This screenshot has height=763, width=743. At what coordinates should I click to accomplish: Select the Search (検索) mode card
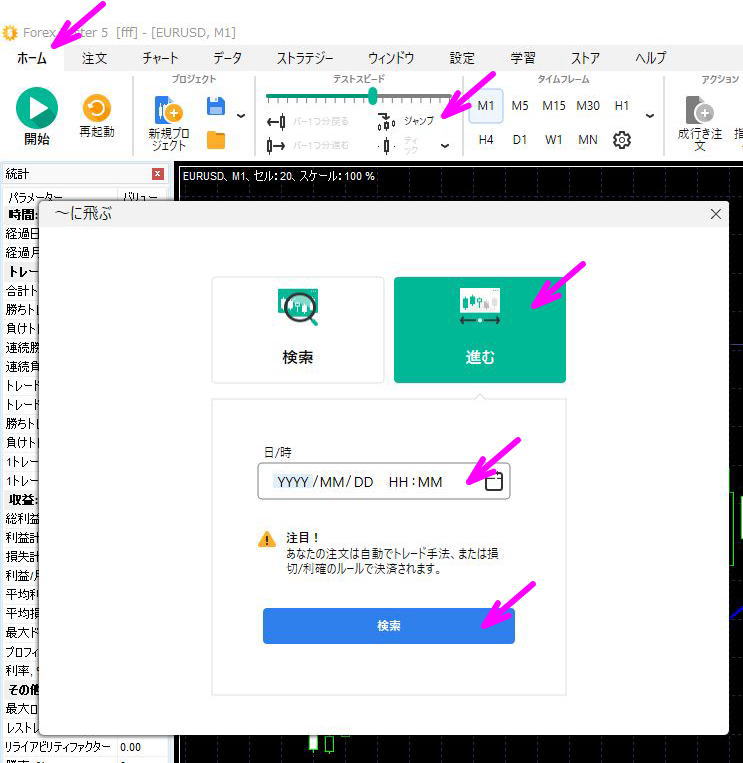coord(298,330)
